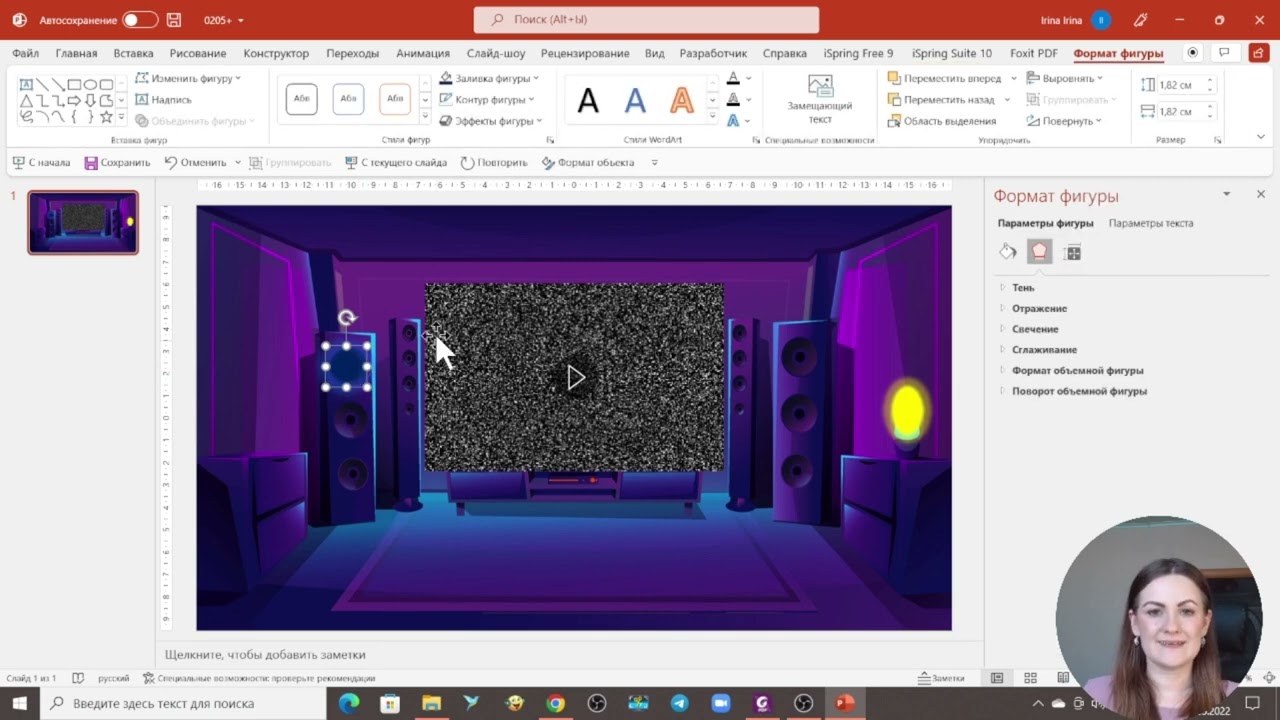Apply the blue WordArt letter style
This screenshot has height=720, width=1280.
coord(635,100)
